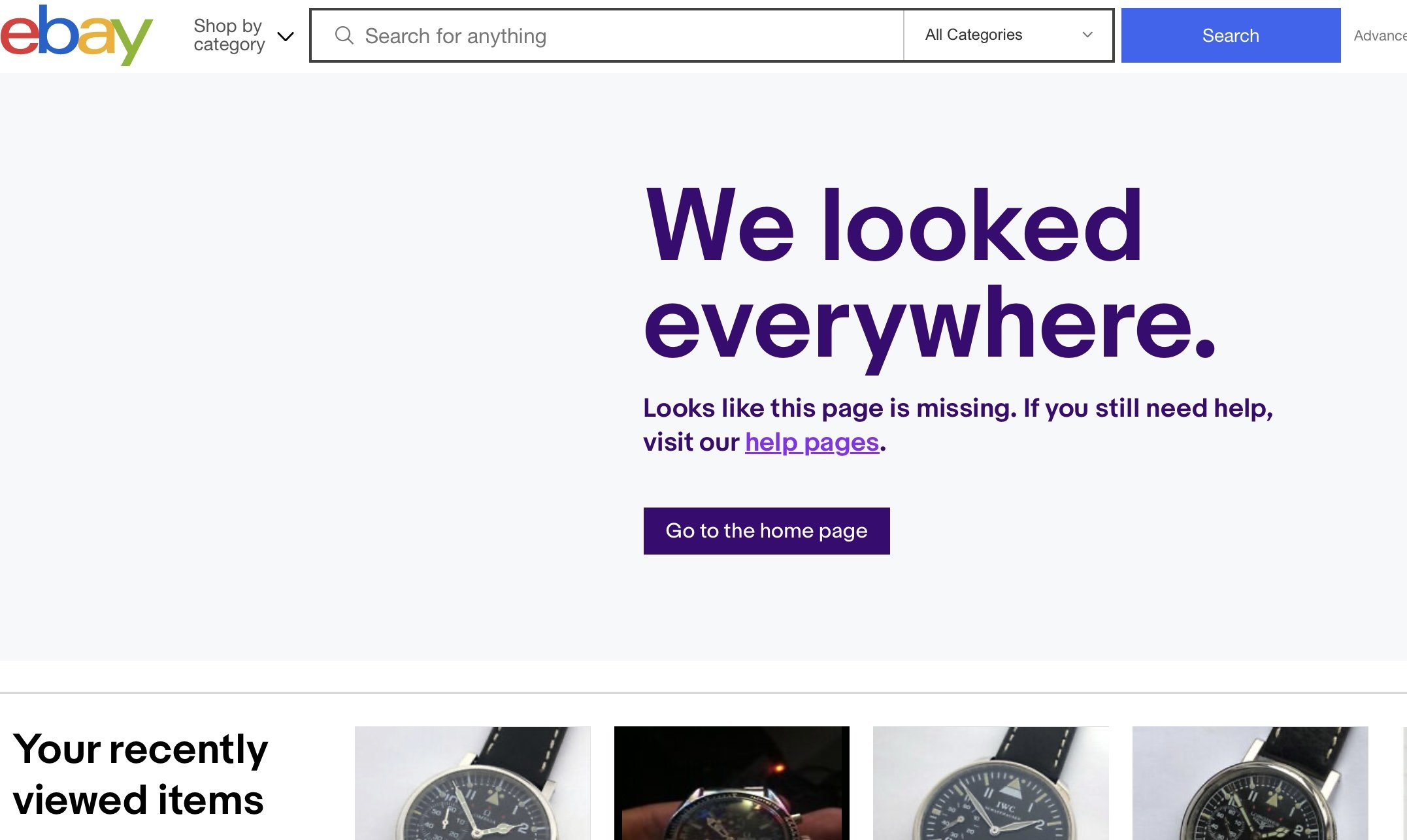Open the Longines watch thumbnail

[x=1250, y=783]
